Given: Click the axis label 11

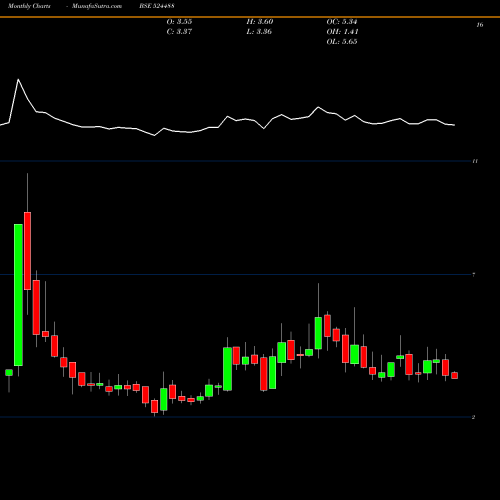Looking at the screenshot, I should coord(475,161).
